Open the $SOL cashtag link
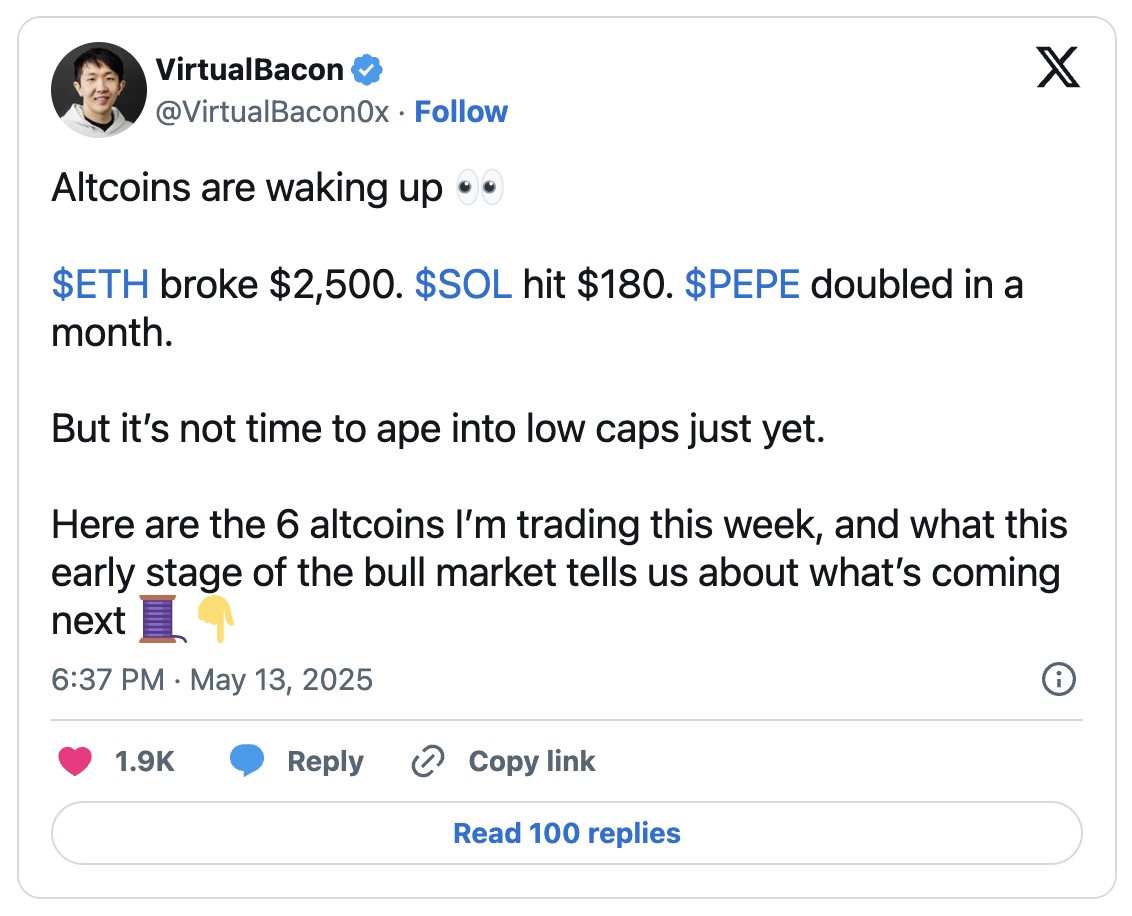This screenshot has width=1132, height=916. pos(463,285)
